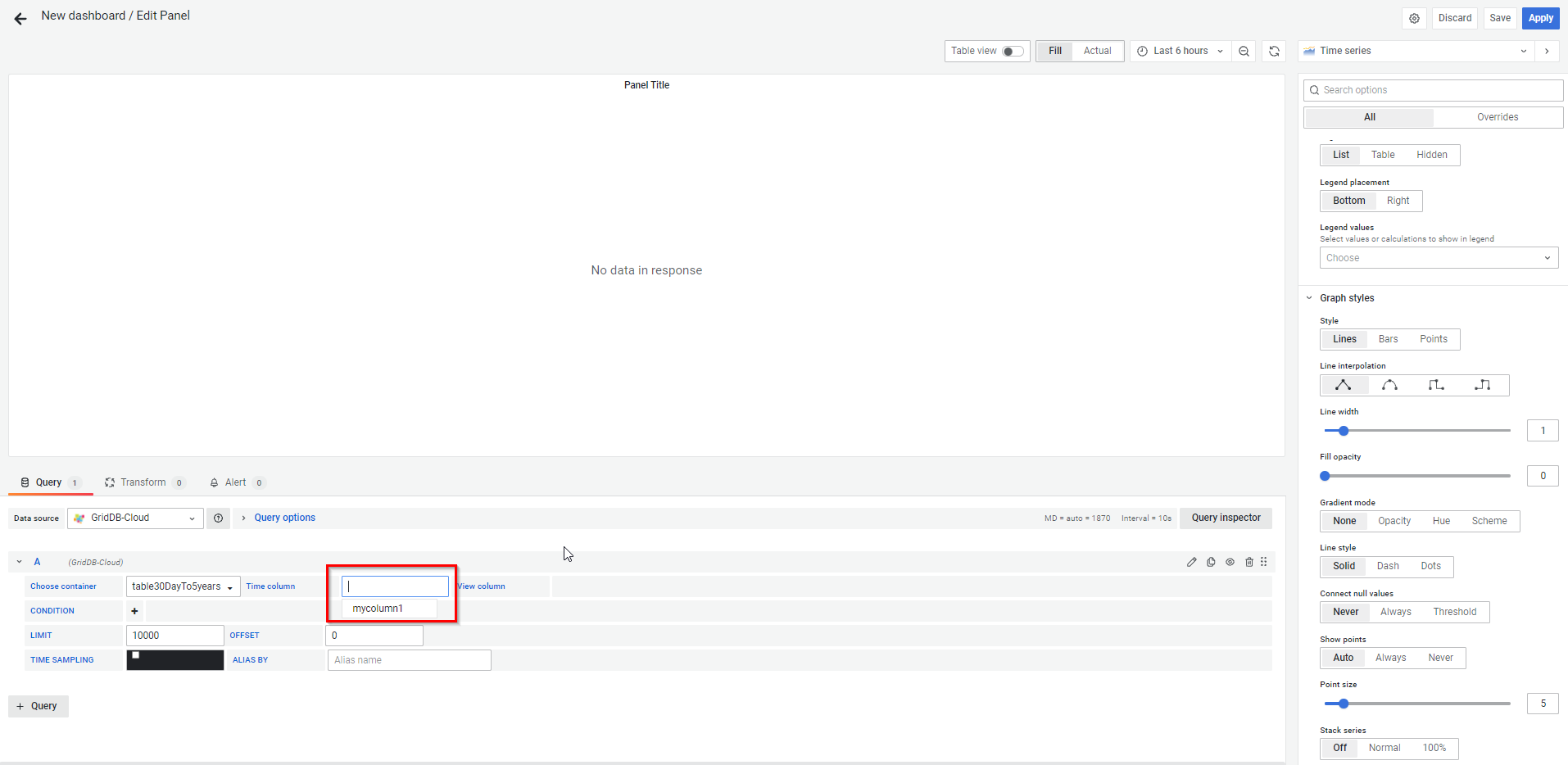
Task: Click the Line width slider handle
Action: point(1344,431)
